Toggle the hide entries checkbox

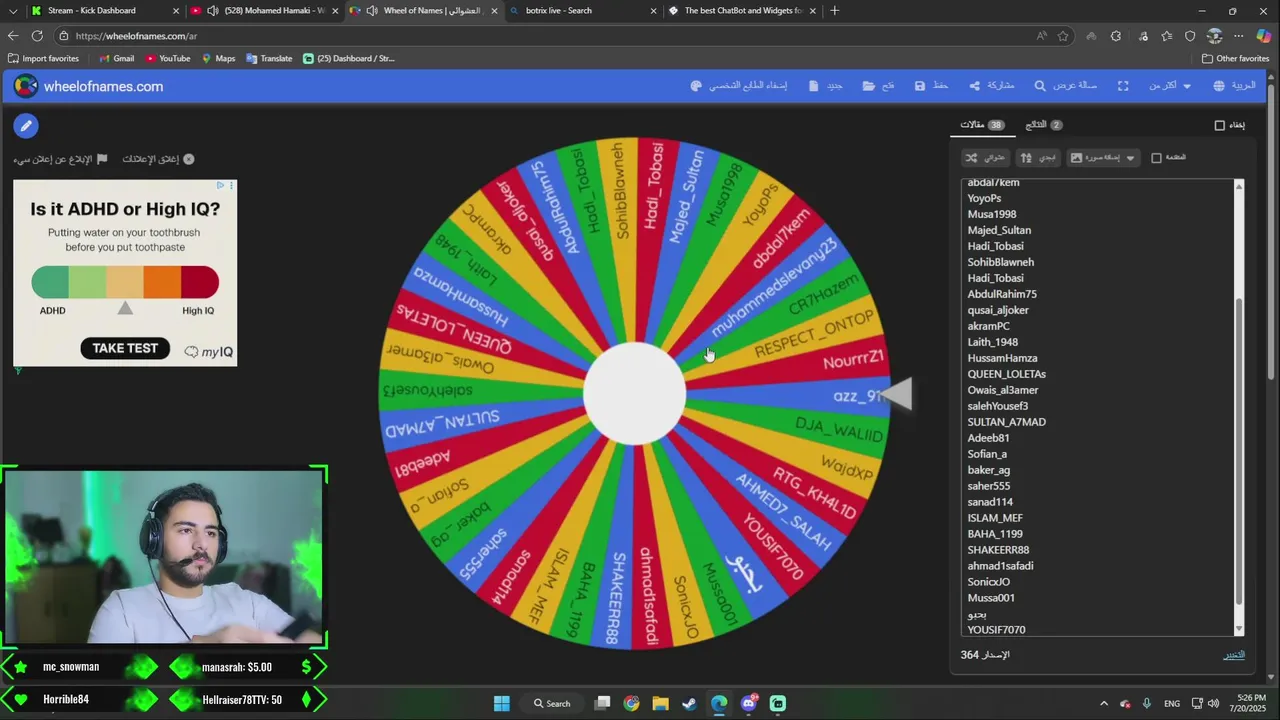click(1219, 125)
